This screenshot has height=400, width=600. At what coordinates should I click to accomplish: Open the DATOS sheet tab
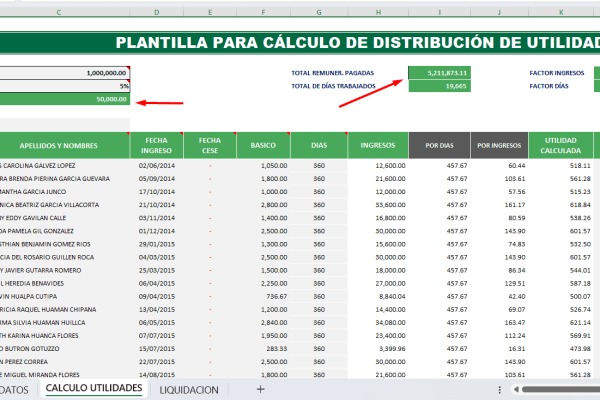[14, 390]
